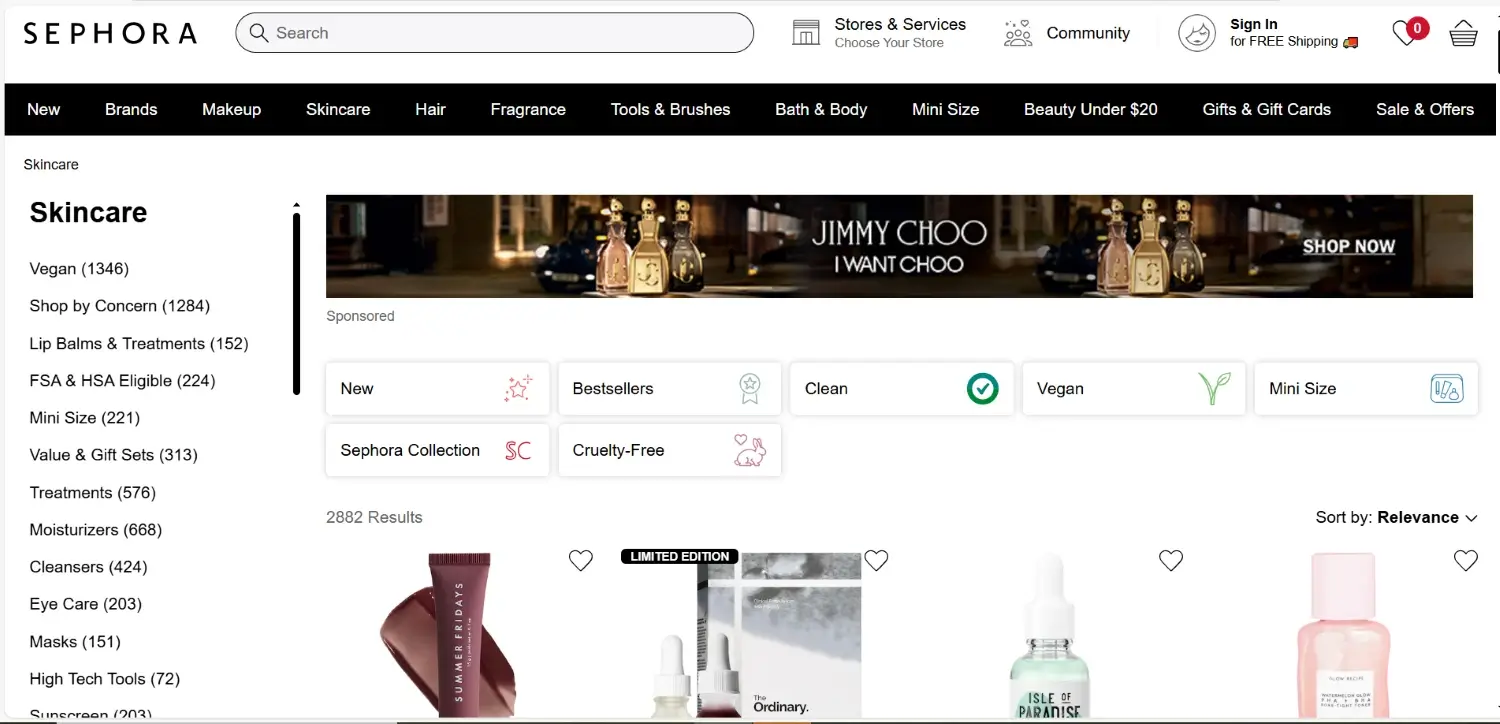
Task: Love the pink Glow Recipe toner heart
Action: tap(1466, 561)
